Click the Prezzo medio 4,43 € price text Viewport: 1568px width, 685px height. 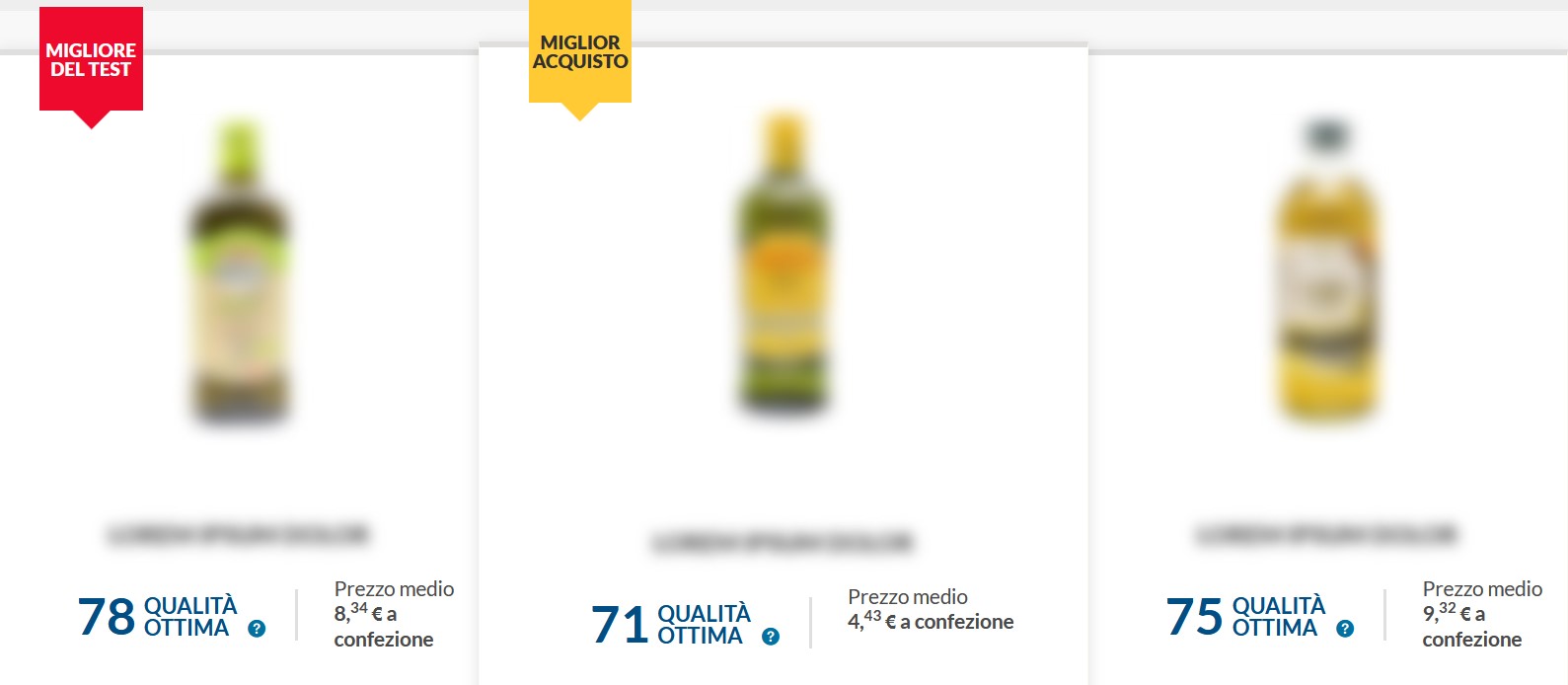[931, 610]
